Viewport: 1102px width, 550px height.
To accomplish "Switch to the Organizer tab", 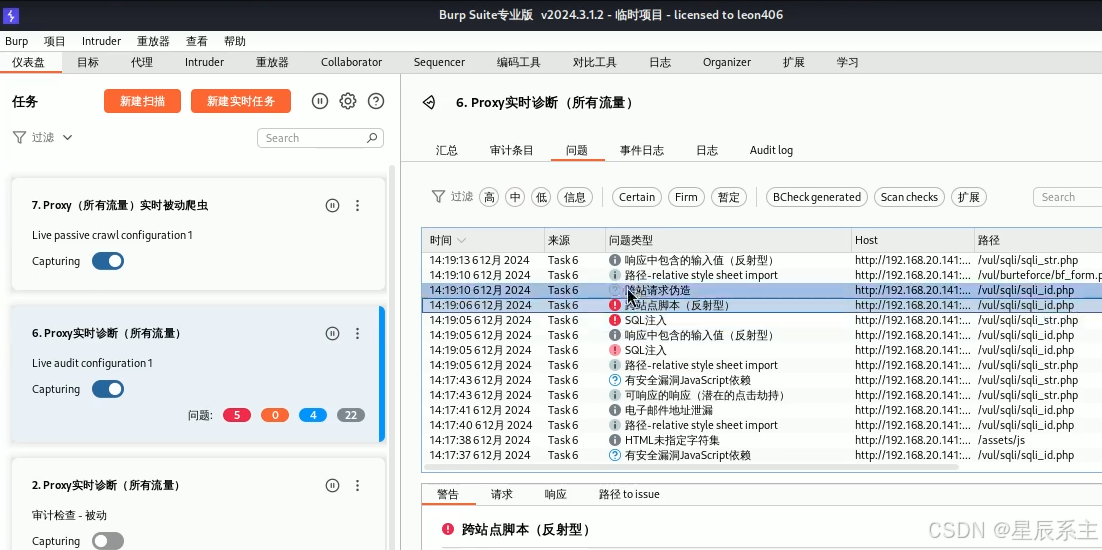I will pos(727,62).
